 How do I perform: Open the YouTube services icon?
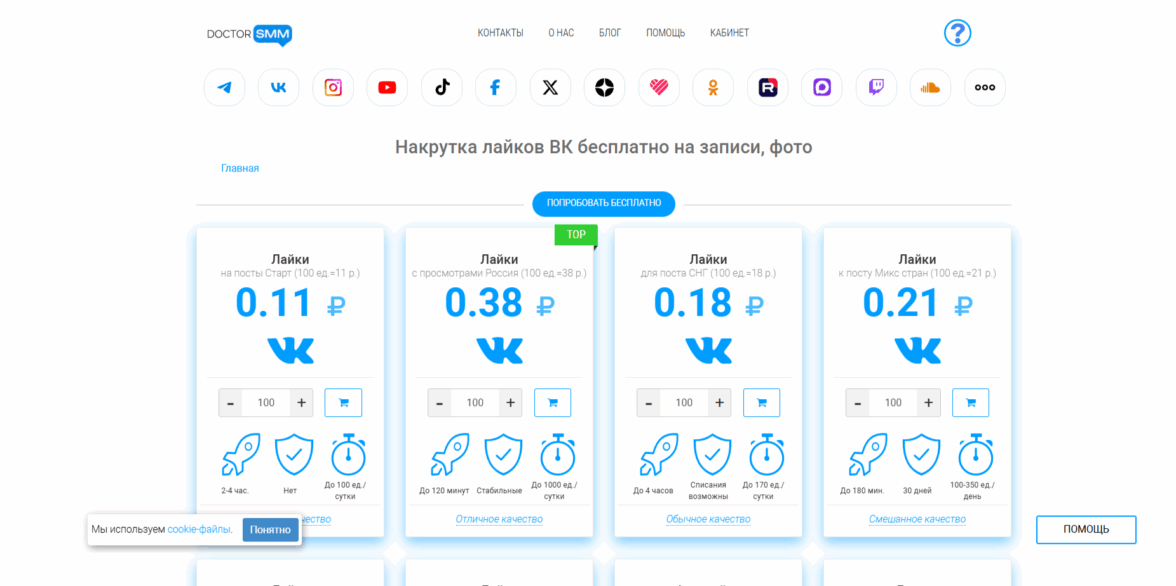[x=387, y=88]
